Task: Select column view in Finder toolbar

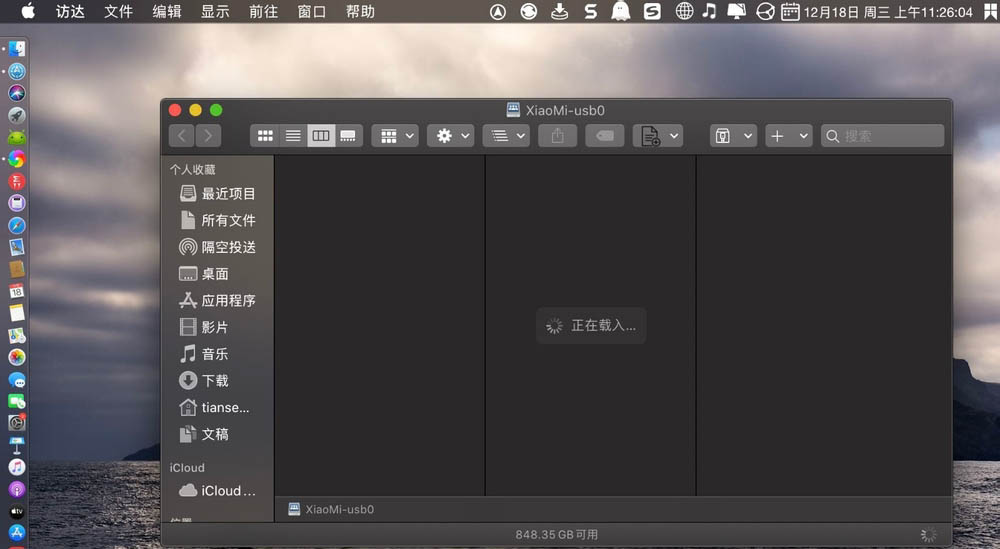Action: point(321,136)
